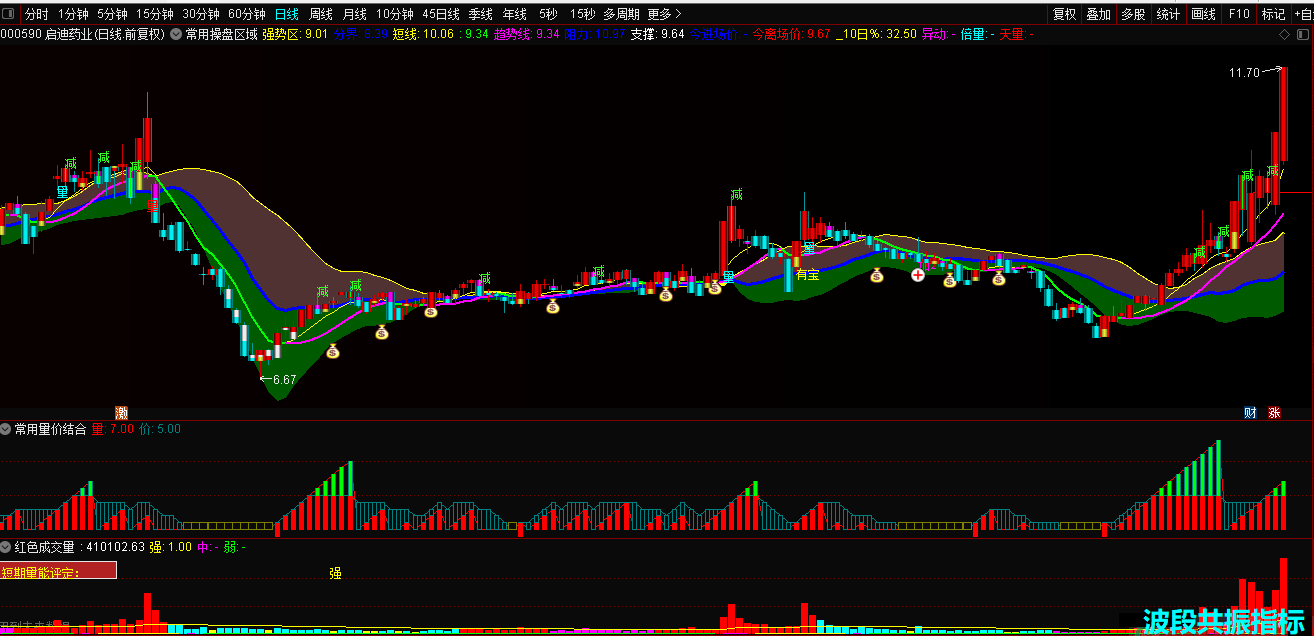Click the 减 marker above the tall mid-chart red candle
The height and width of the screenshot is (636, 1314).
point(736,195)
